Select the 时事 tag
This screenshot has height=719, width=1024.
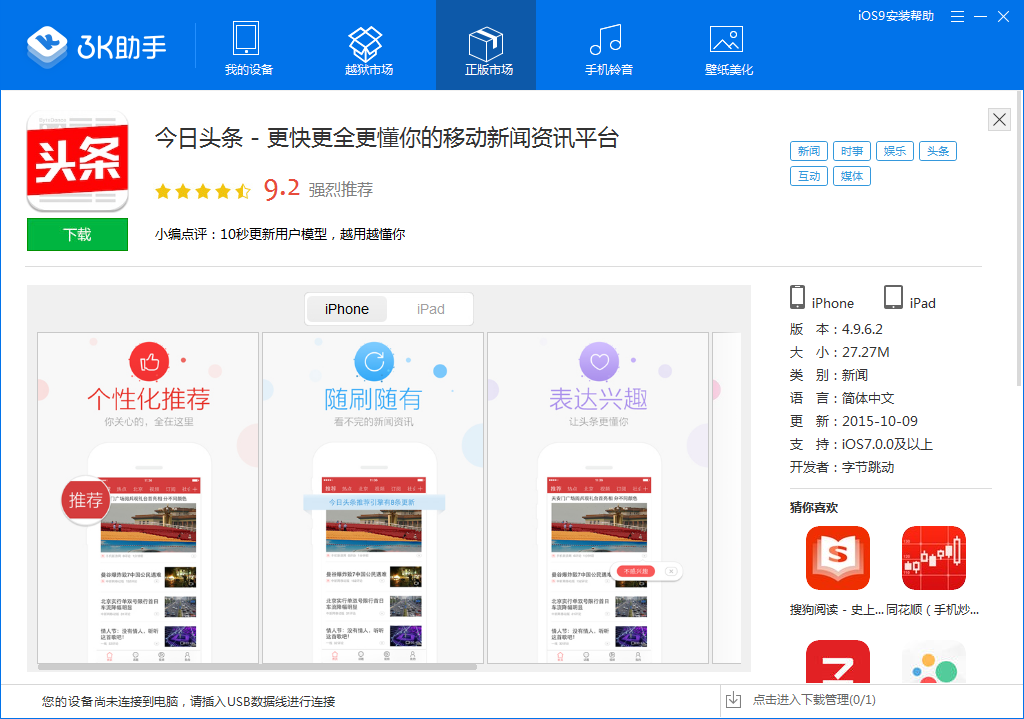pyautogui.click(x=852, y=151)
